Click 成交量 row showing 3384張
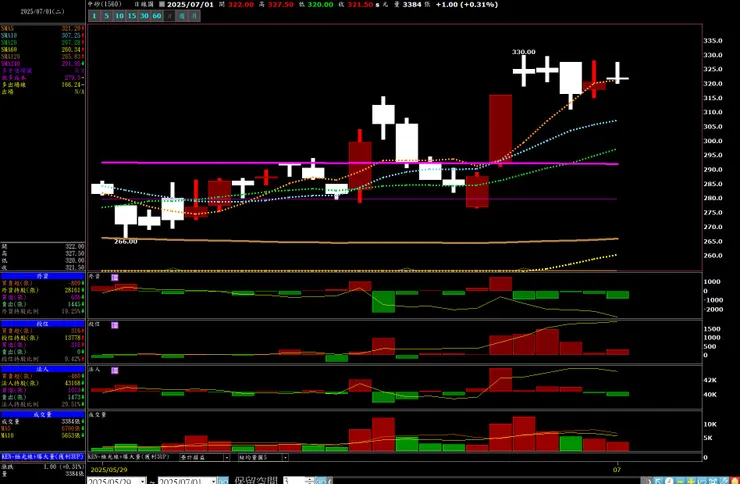The image size is (740, 484). (42, 421)
